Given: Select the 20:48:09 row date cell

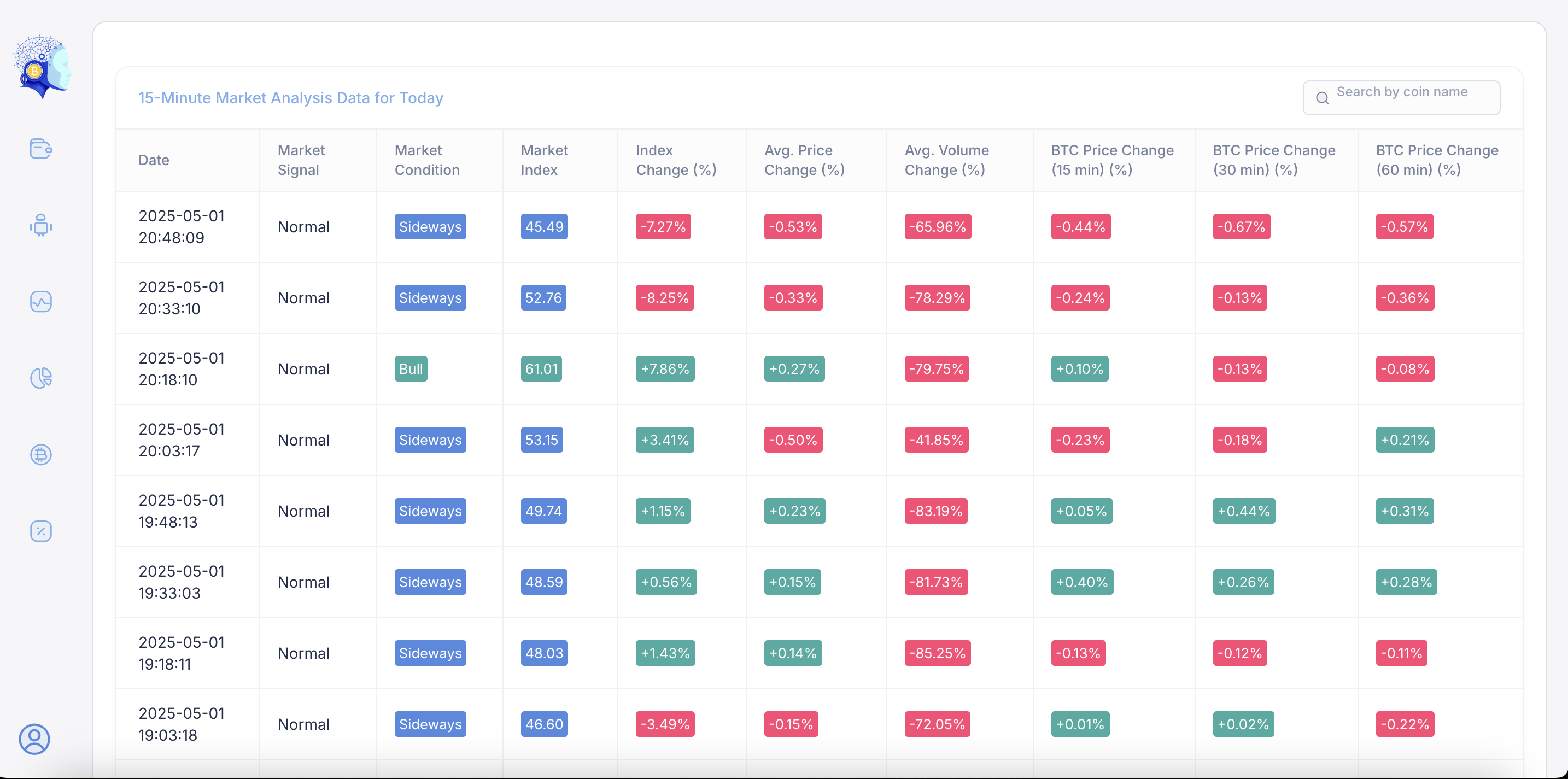Looking at the screenshot, I should click(x=182, y=226).
